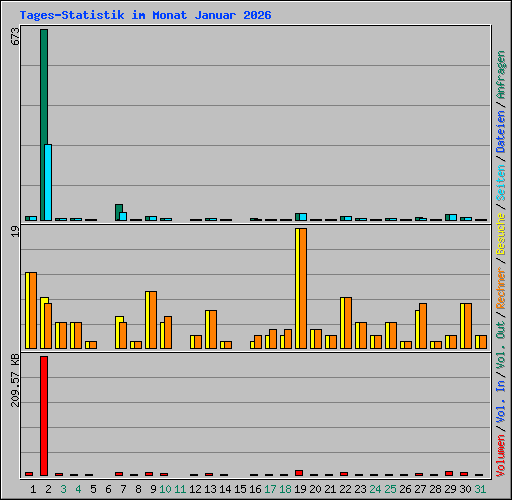This screenshot has width=512, height=500.
Task: Click the volume scale label 209.57 KB
Action: (x=15, y=381)
